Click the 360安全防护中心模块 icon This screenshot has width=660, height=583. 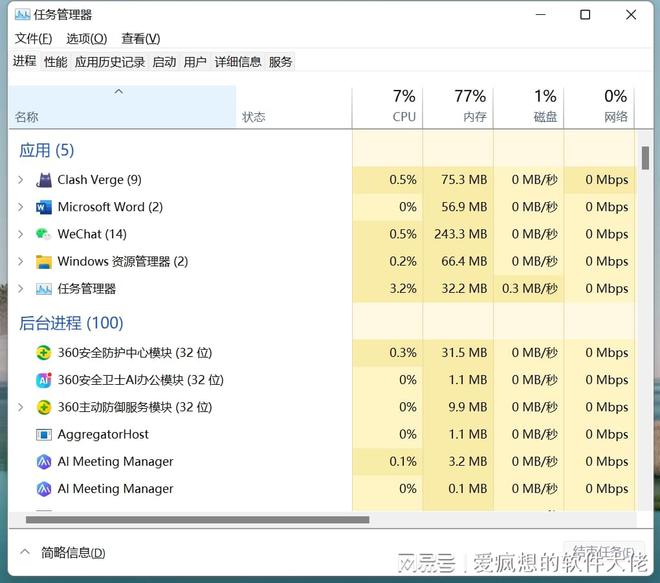[x=44, y=353]
